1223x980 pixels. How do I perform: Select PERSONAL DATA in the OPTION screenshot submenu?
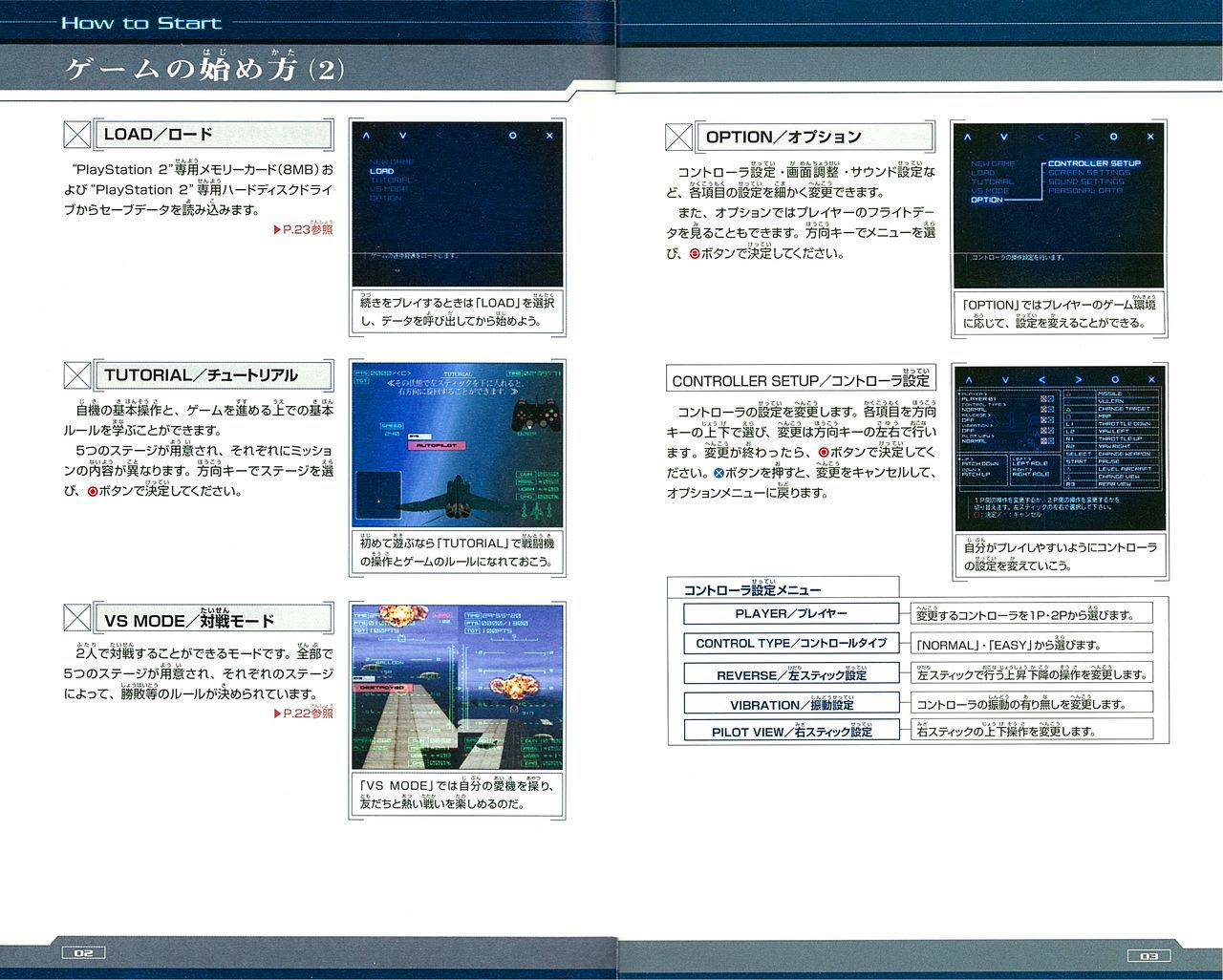pos(1085,191)
